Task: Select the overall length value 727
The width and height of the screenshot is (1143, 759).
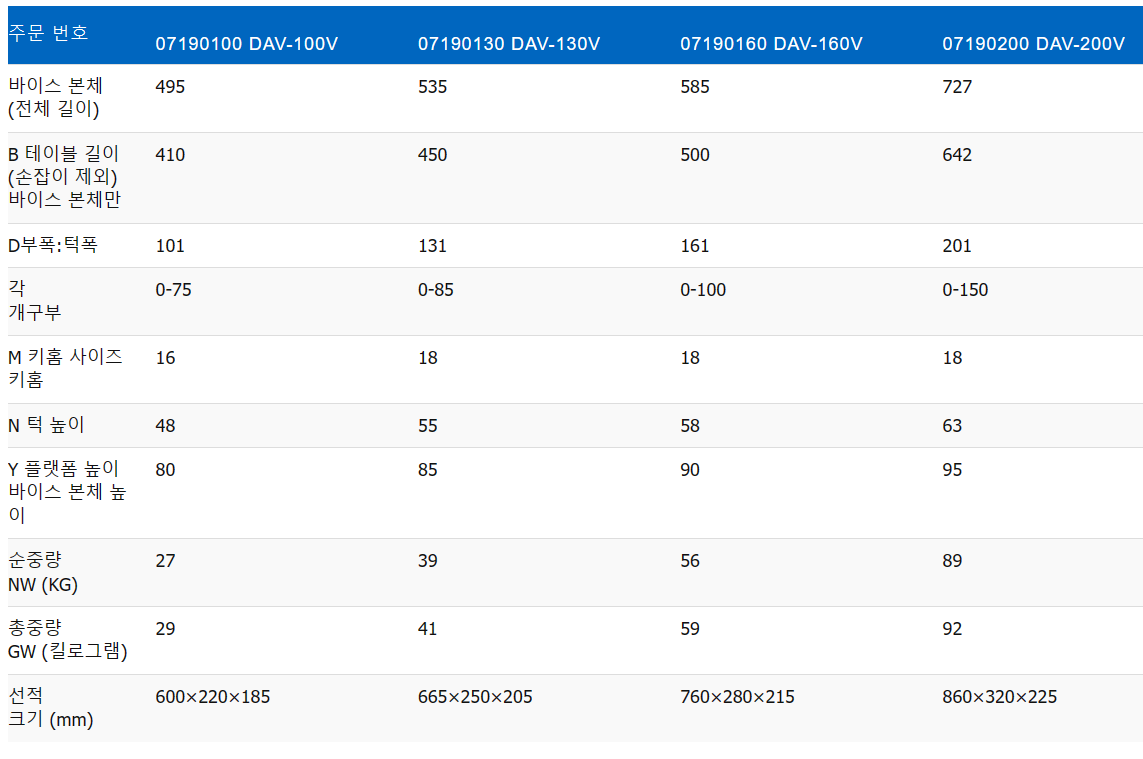Action: (x=957, y=87)
